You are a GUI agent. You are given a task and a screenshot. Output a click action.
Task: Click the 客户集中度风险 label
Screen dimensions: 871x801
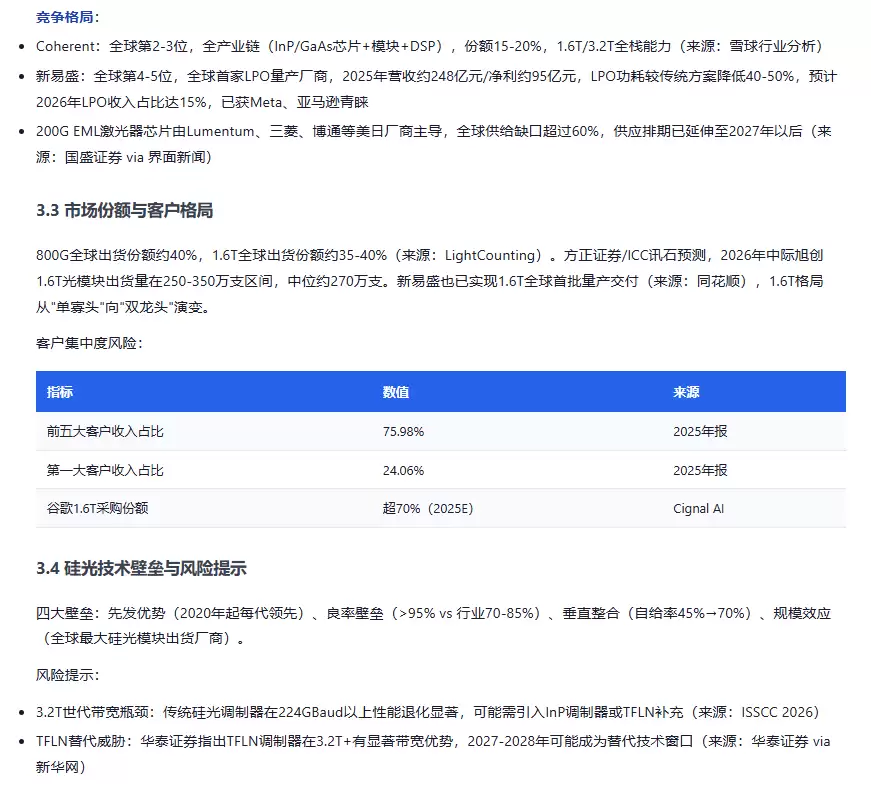(89, 343)
